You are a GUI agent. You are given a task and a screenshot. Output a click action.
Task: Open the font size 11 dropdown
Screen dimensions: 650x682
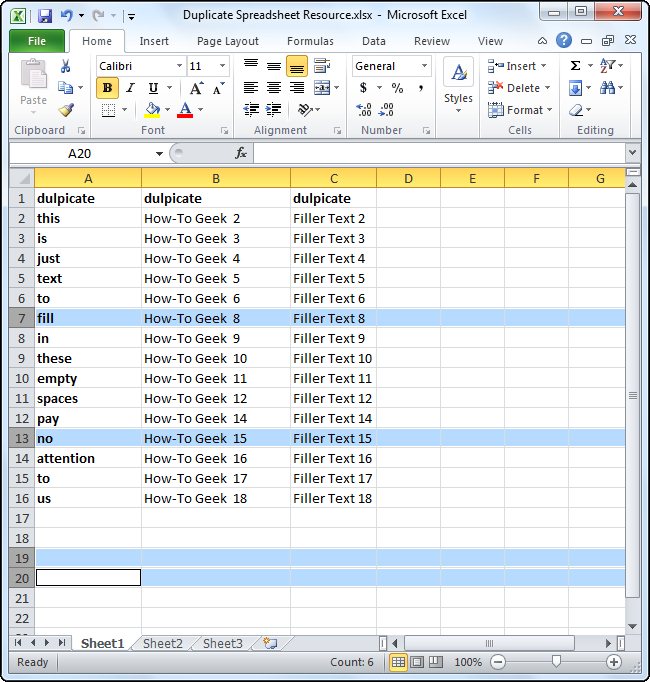tap(222, 66)
